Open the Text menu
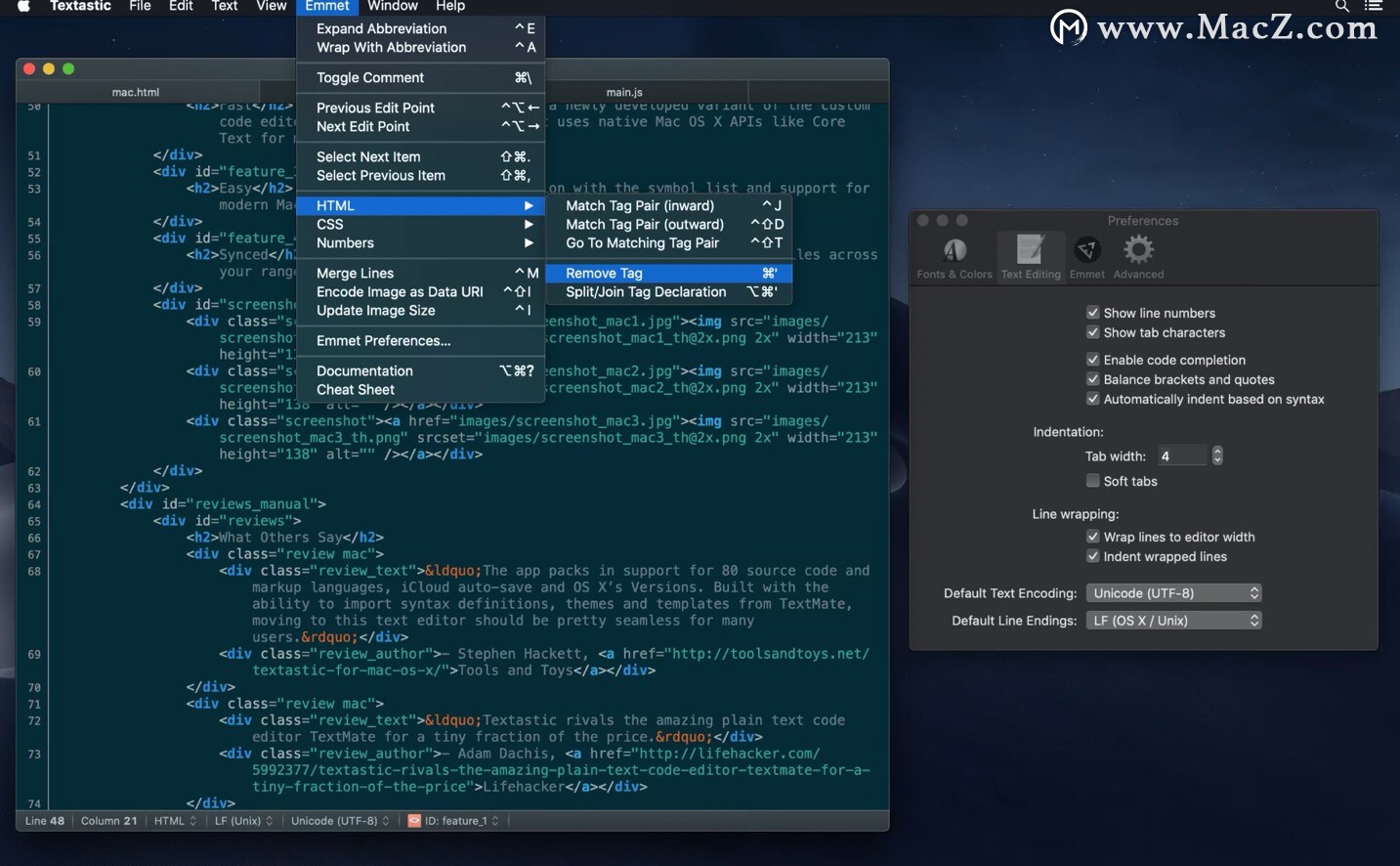This screenshot has width=1400, height=866. point(225,6)
